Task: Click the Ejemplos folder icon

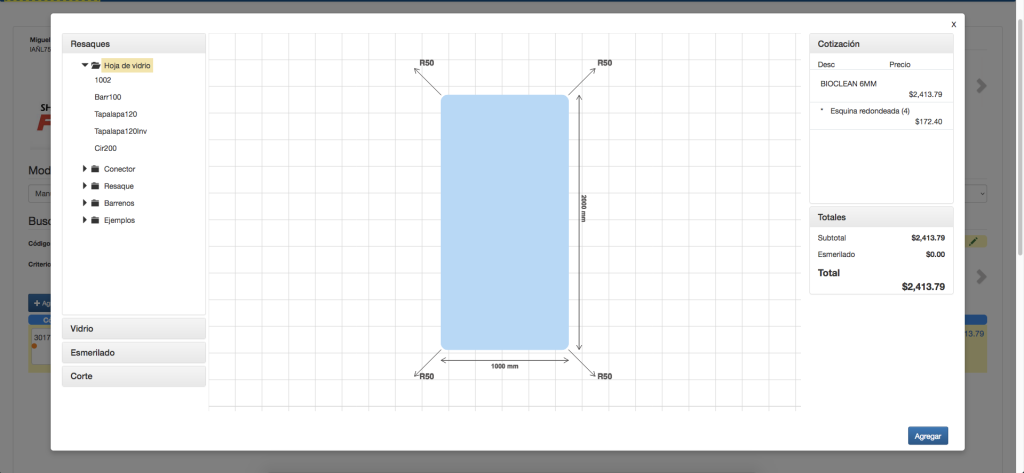Action: (x=94, y=220)
